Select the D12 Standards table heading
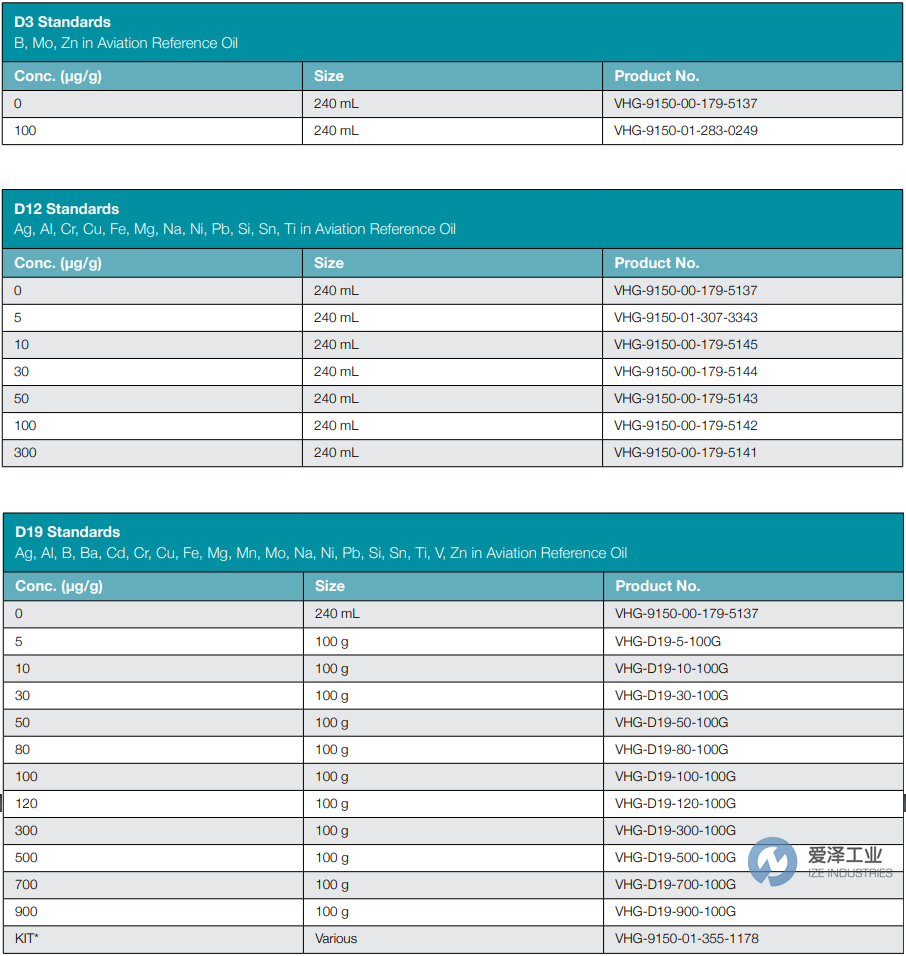This screenshot has width=906, height=956. tap(66, 209)
